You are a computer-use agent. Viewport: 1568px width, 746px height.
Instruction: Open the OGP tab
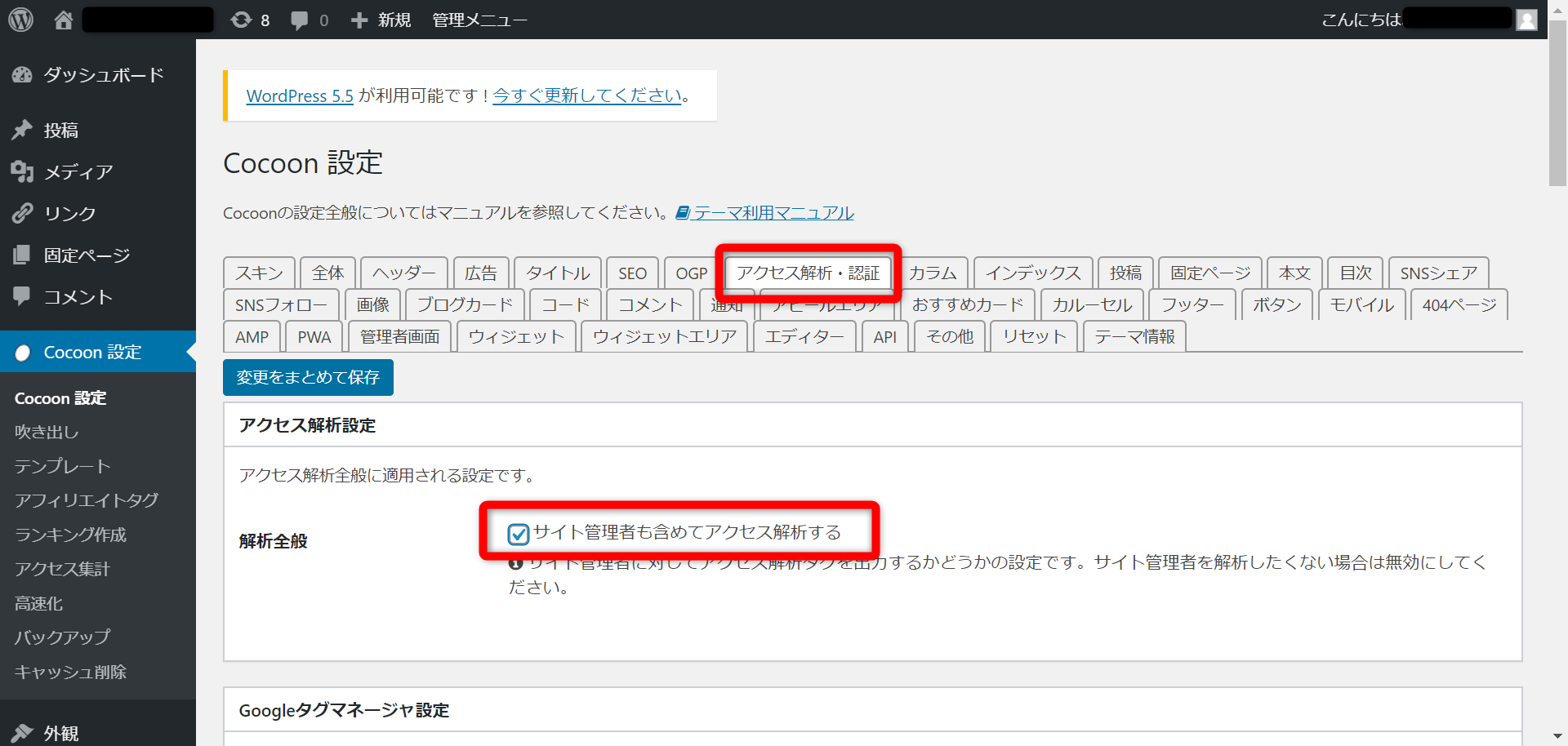[x=692, y=273]
